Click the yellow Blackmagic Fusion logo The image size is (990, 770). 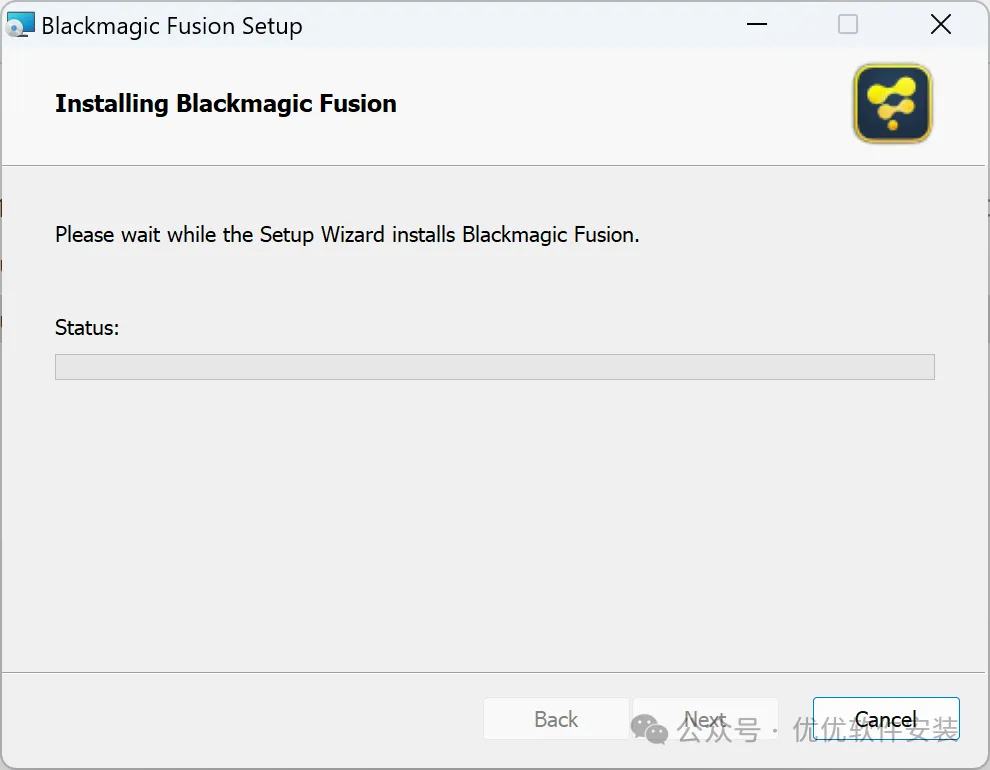(892, 103)
